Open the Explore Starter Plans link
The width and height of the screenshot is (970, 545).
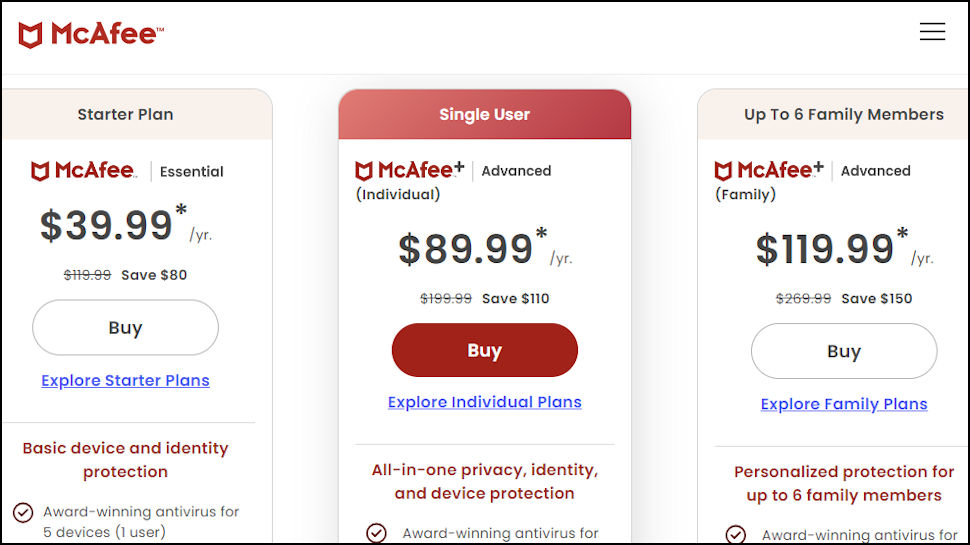125,380
